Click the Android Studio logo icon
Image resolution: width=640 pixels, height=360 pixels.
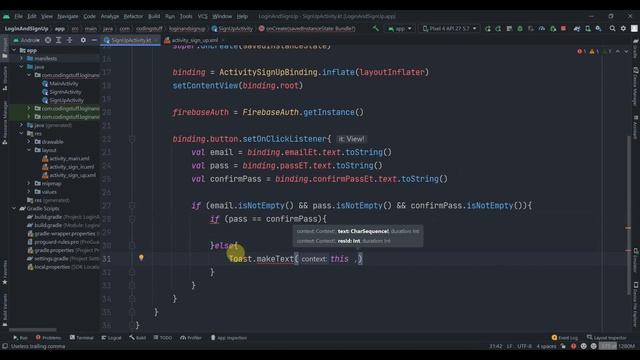pos(6,16)
